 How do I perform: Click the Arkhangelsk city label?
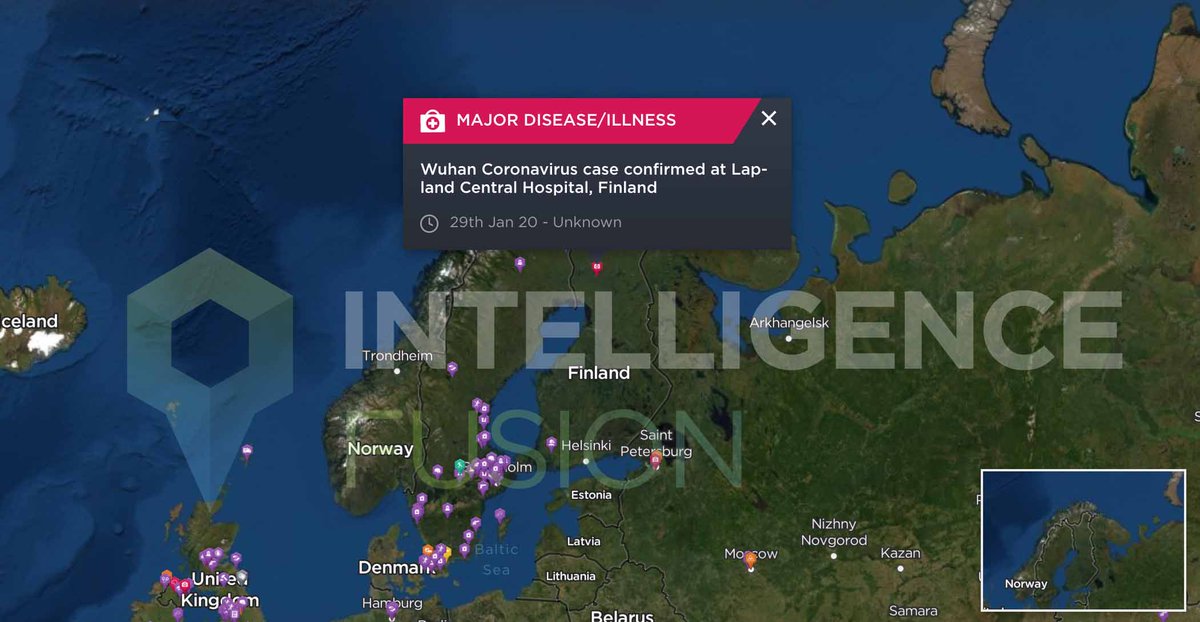coord(790,323)
